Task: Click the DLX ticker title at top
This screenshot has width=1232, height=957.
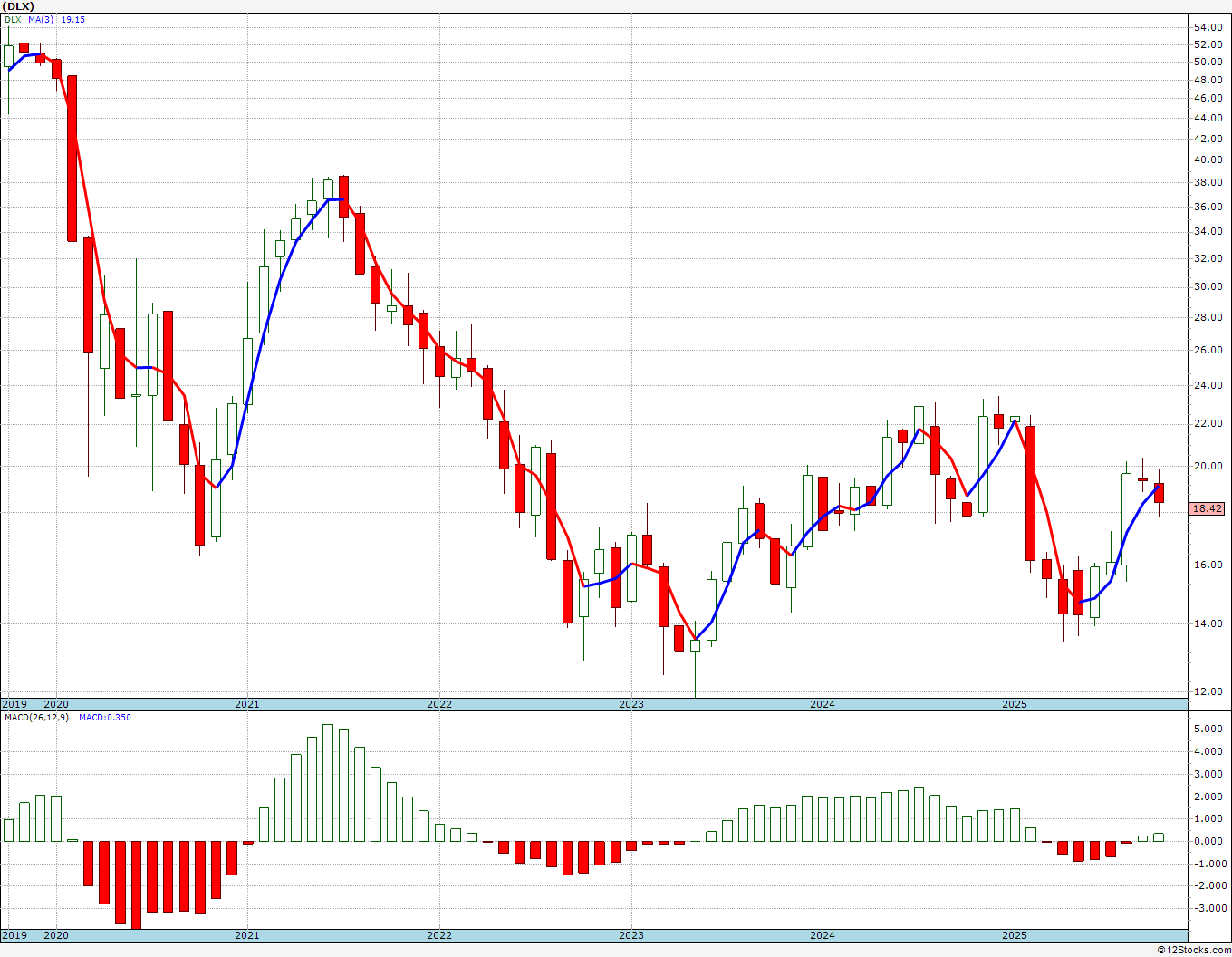Action: (19, 6)
